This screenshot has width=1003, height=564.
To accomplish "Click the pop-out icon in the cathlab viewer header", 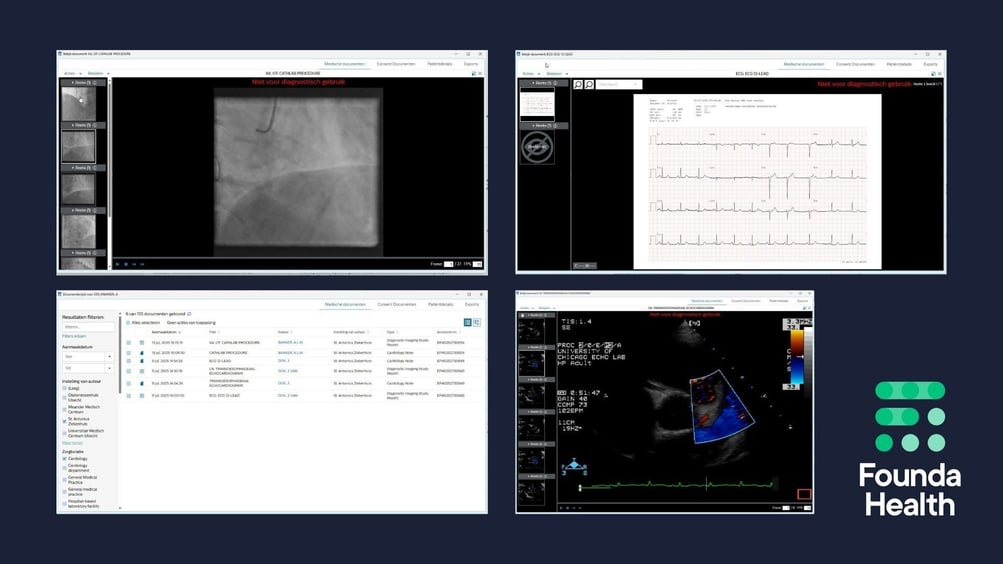I will pos(472,73).
